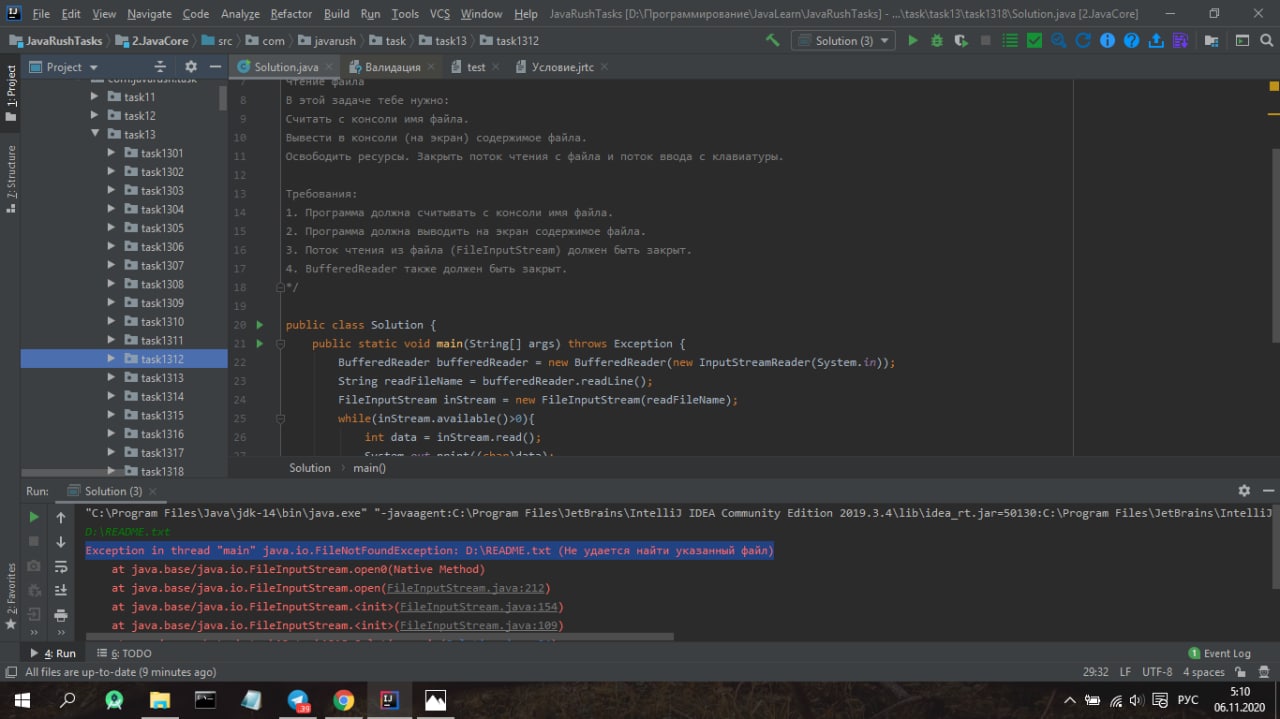Screen dimensions: 1280x719
Task: Click main() in editor breadcrumb
Action: tap(369, 468)
